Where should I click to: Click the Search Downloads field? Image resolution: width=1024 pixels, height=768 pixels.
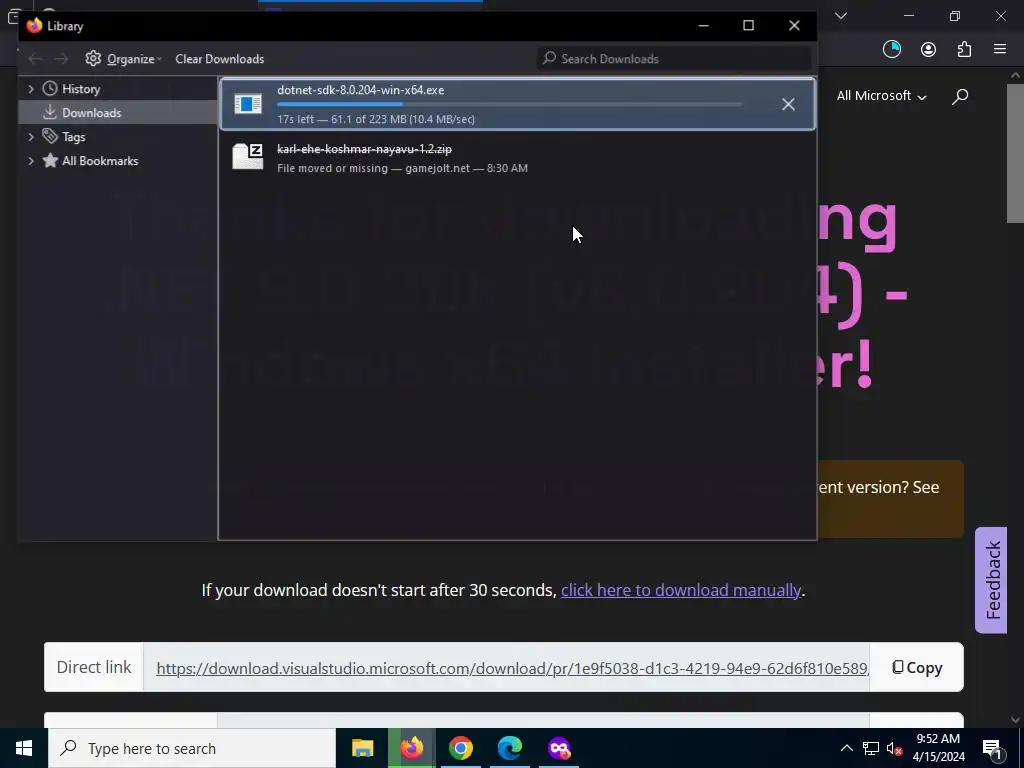[x=675, y=59]
